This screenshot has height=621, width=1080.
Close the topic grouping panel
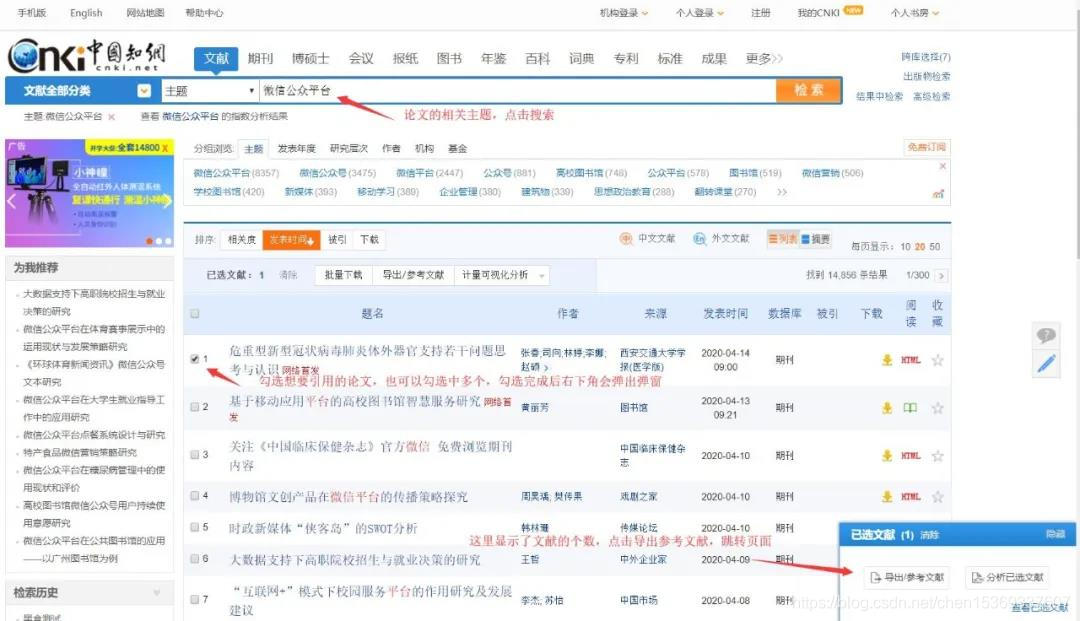tap(942, 167)
